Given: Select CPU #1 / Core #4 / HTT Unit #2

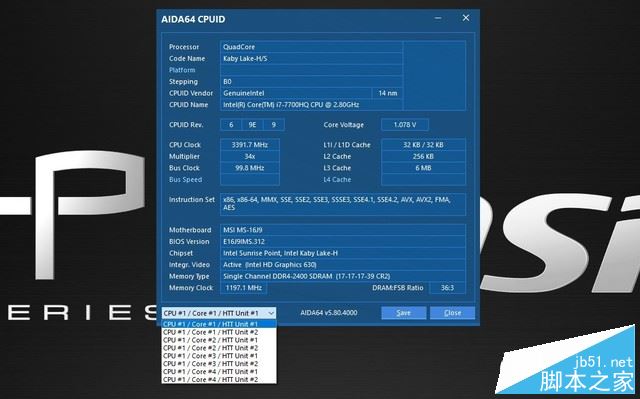Looking at the screenshot, I should [x=219, y=379].
